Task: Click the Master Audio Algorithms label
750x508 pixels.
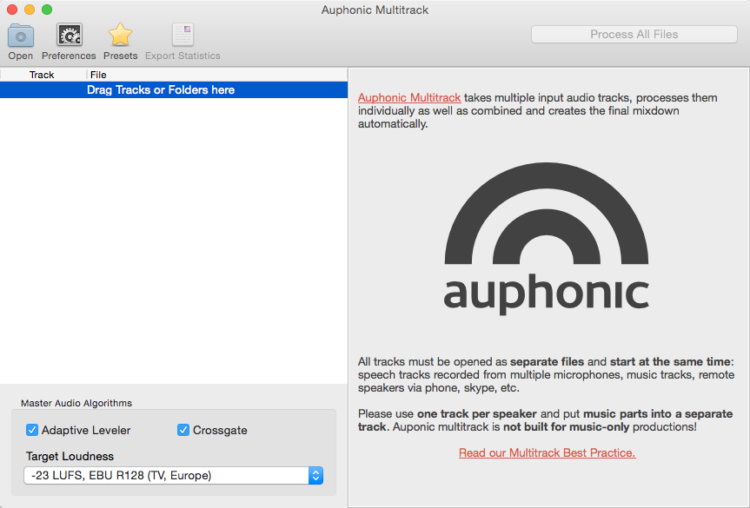Action: point(77,403)
